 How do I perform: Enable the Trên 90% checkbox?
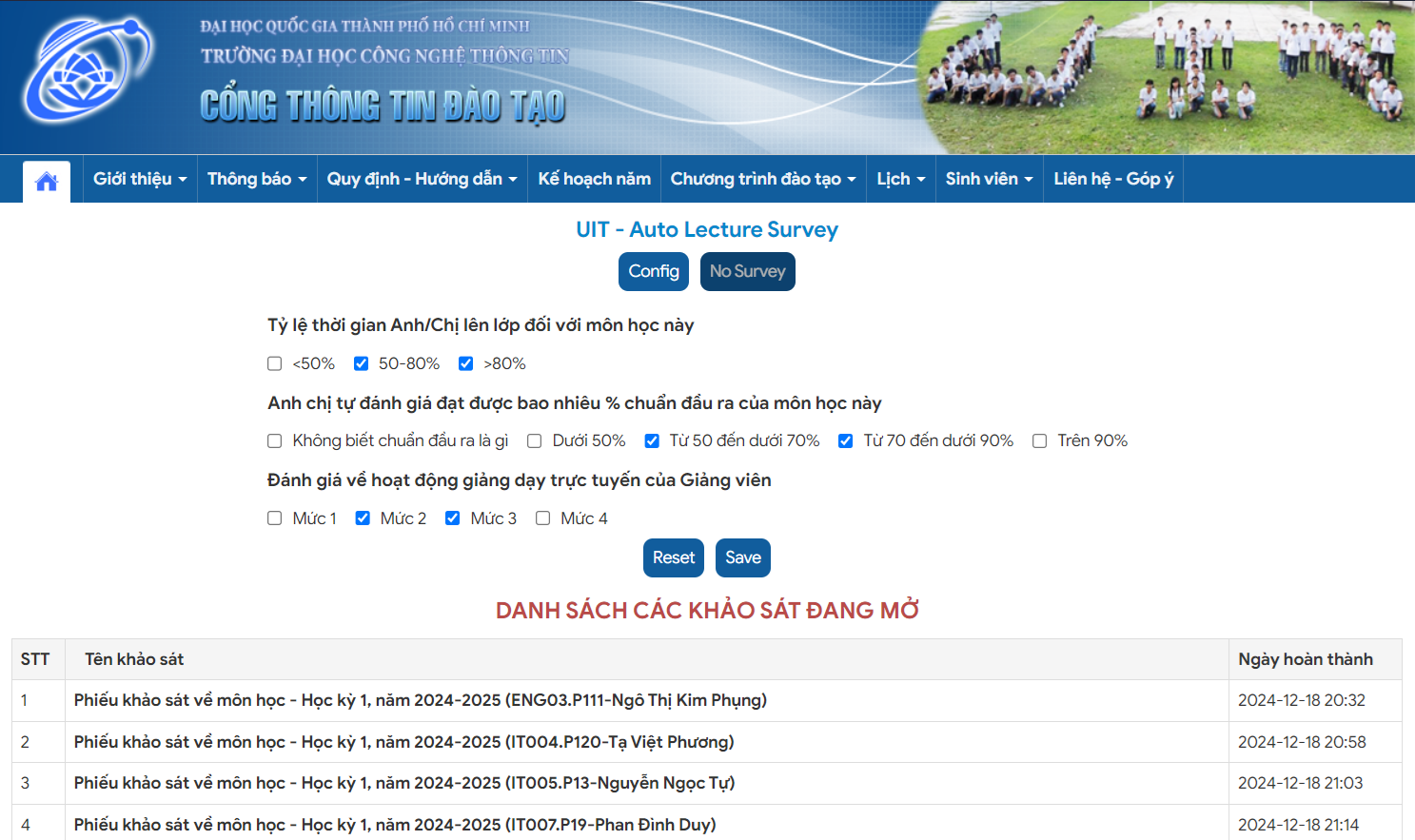pos(1040,440)
